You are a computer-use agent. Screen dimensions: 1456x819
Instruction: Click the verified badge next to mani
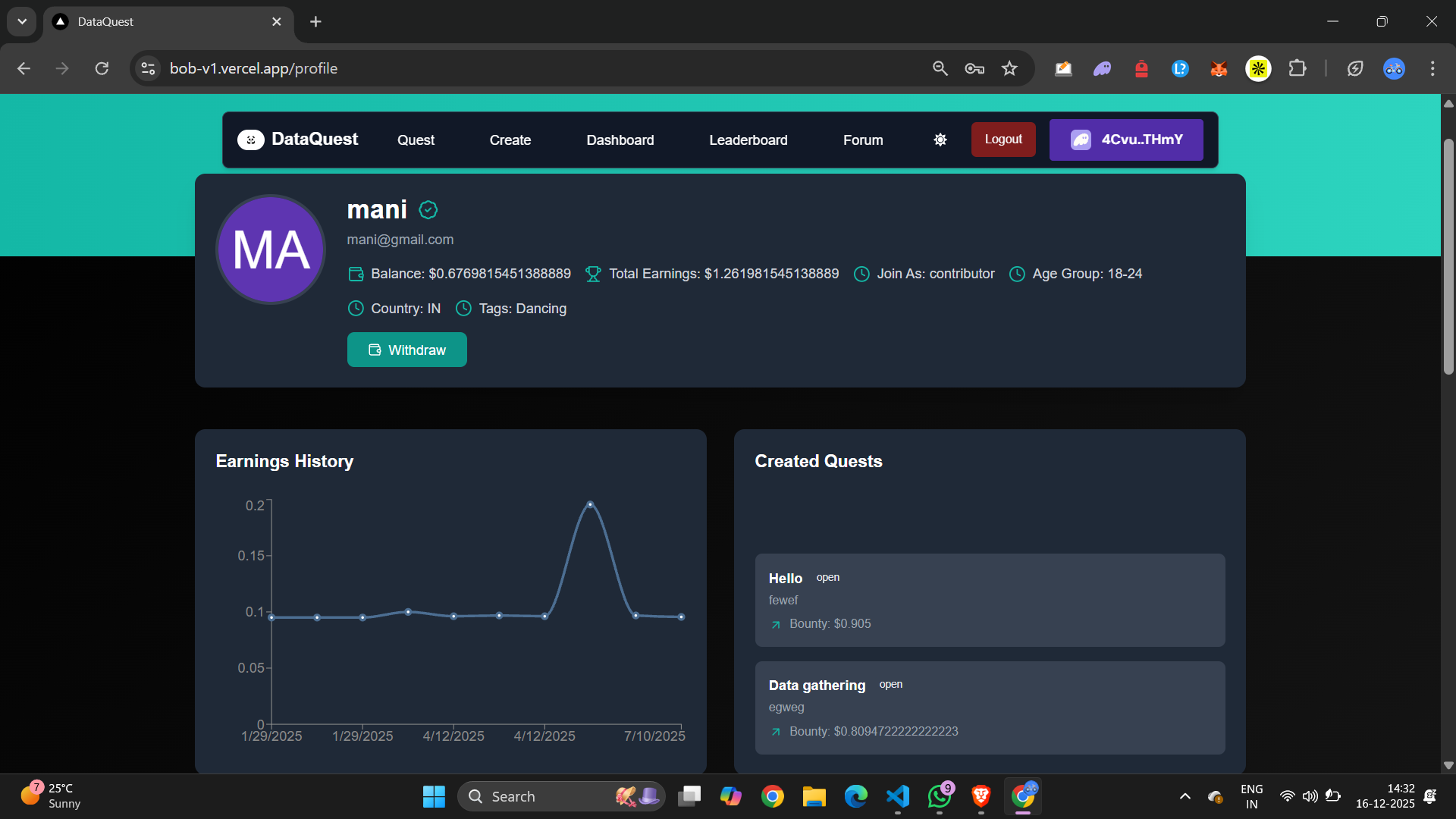click(x=428, y=210)
